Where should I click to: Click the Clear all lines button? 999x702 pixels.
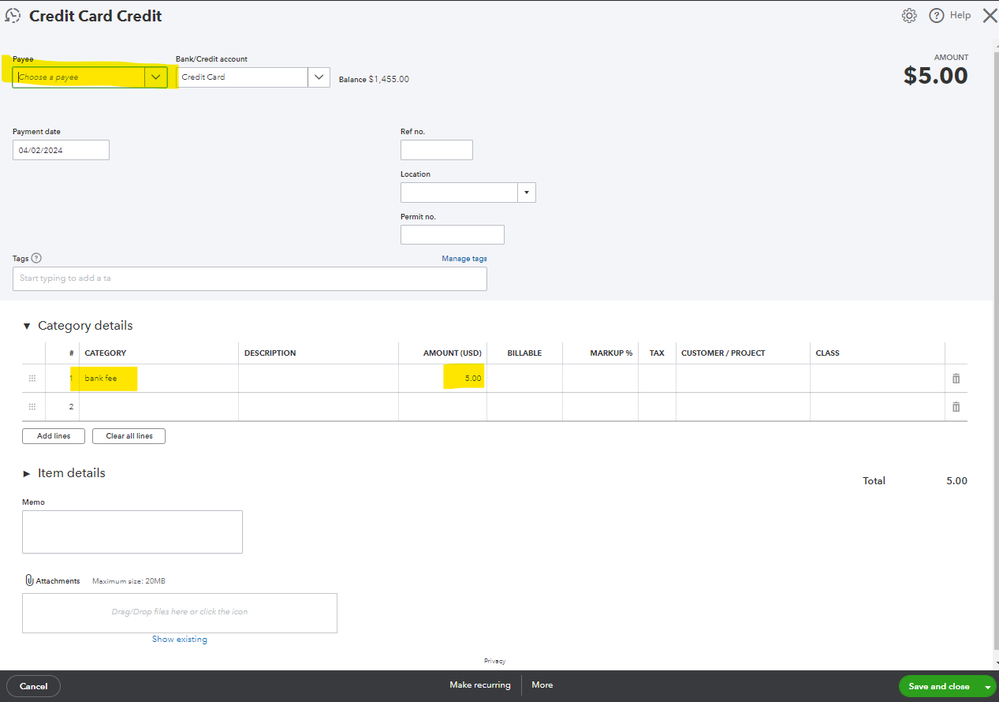tap(129, 436)
